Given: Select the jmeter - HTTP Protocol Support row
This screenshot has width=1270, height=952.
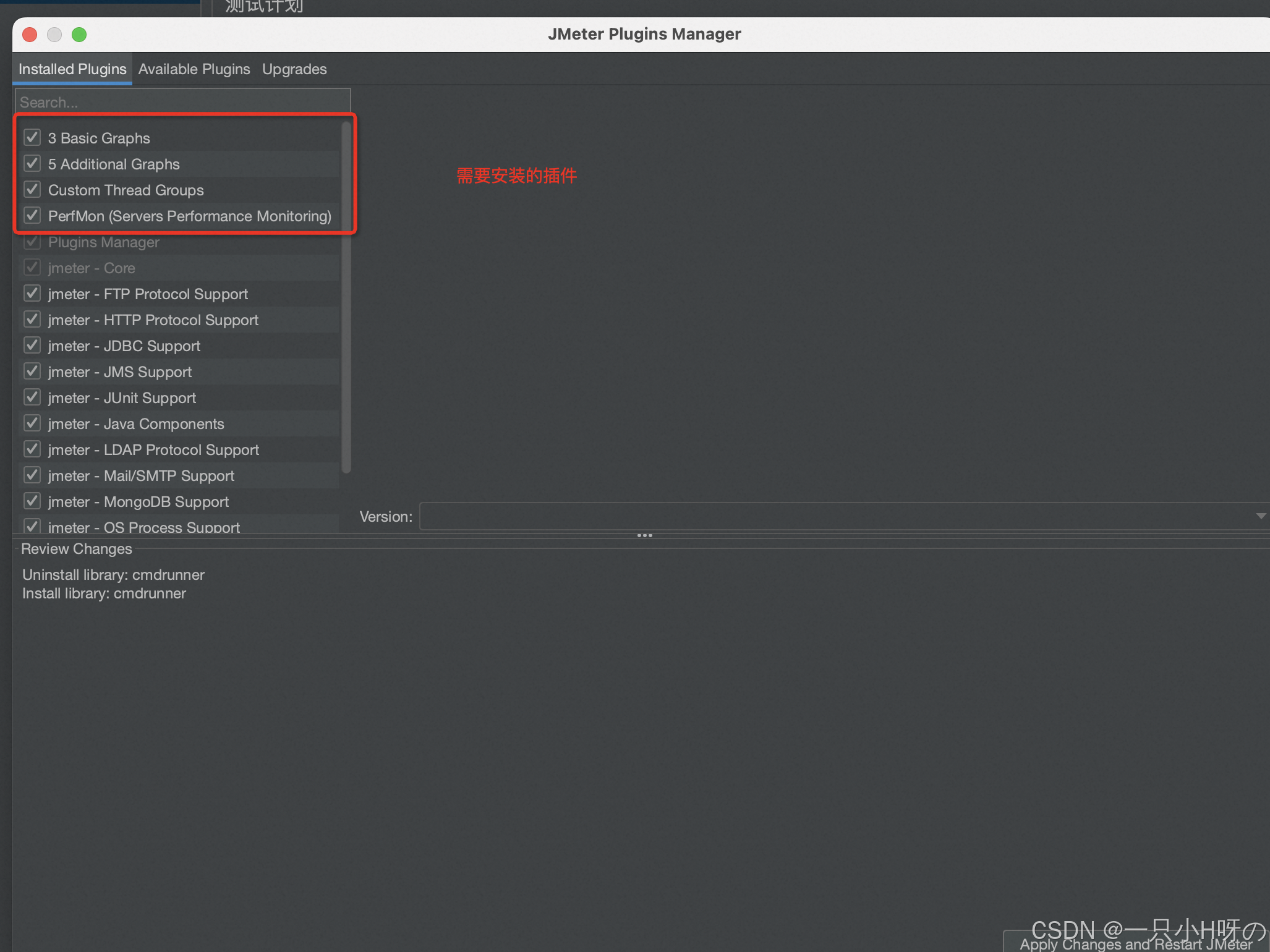Looking at the screenshot, I should (179, 320).
